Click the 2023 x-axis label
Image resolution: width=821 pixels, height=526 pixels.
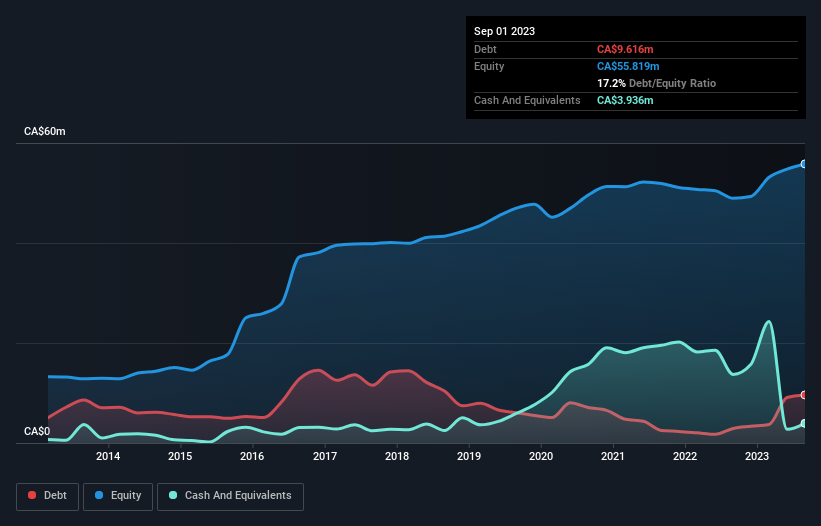tap(757, 456)
